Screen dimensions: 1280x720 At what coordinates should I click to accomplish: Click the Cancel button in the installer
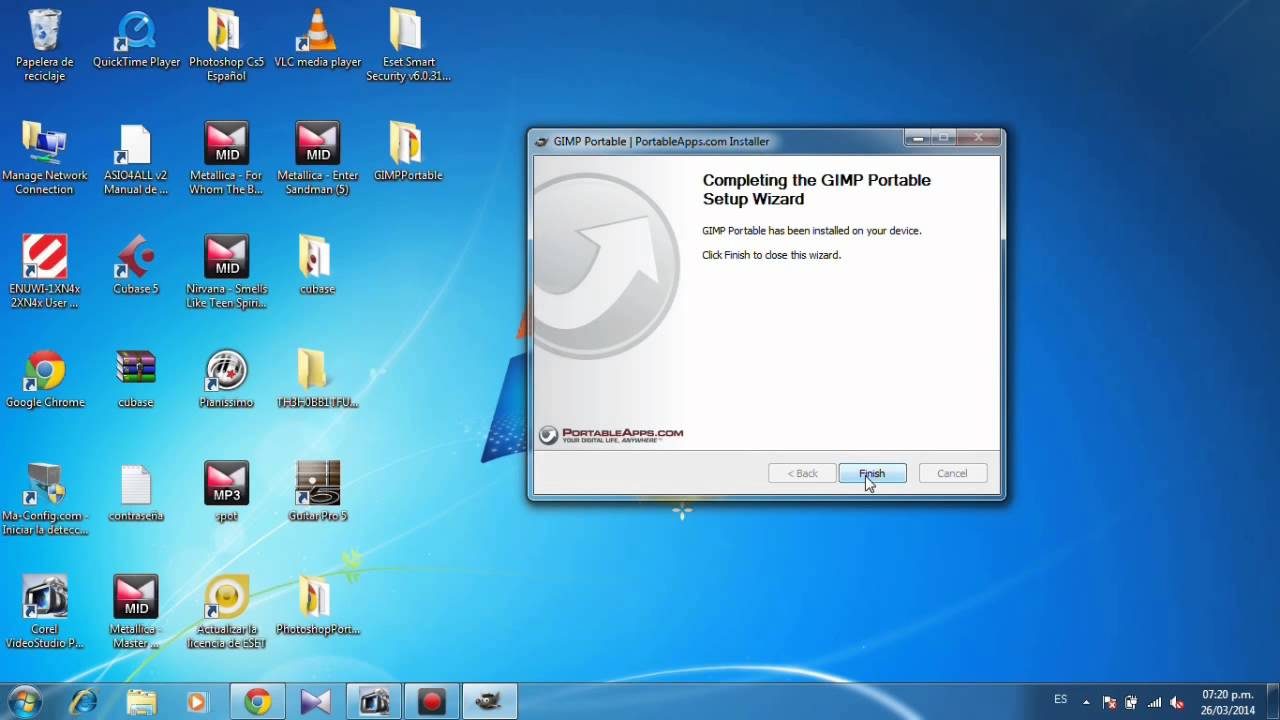pyautogui.click(x=952, y=473)
